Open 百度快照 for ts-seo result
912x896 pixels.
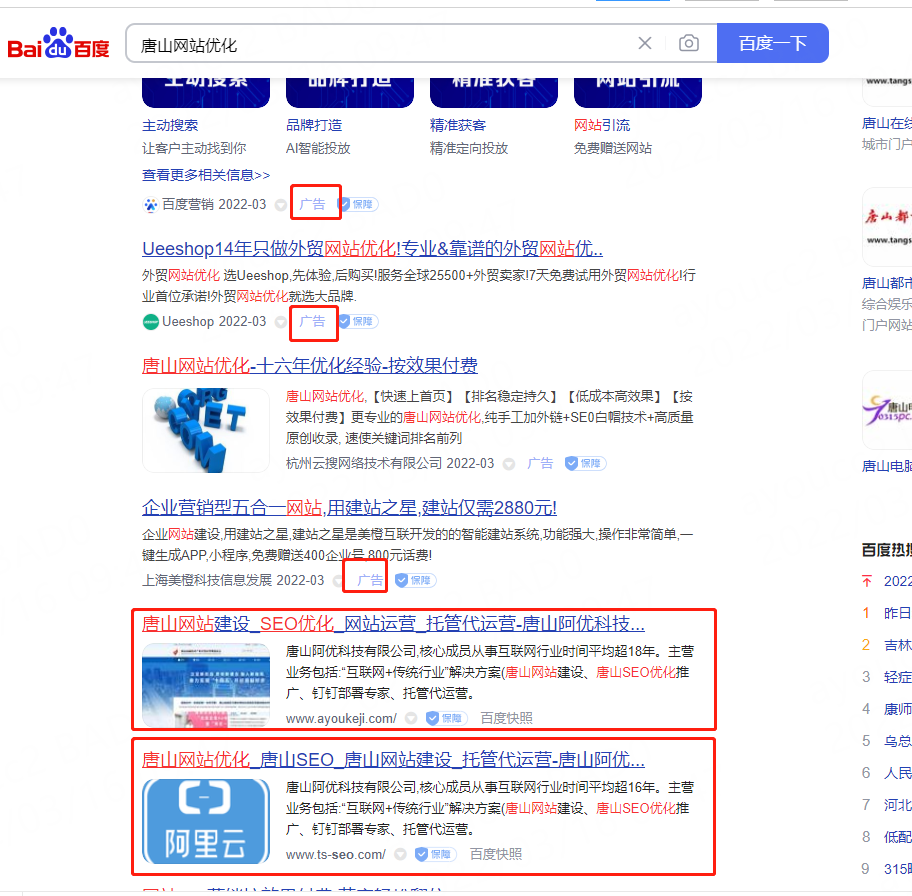496,855
